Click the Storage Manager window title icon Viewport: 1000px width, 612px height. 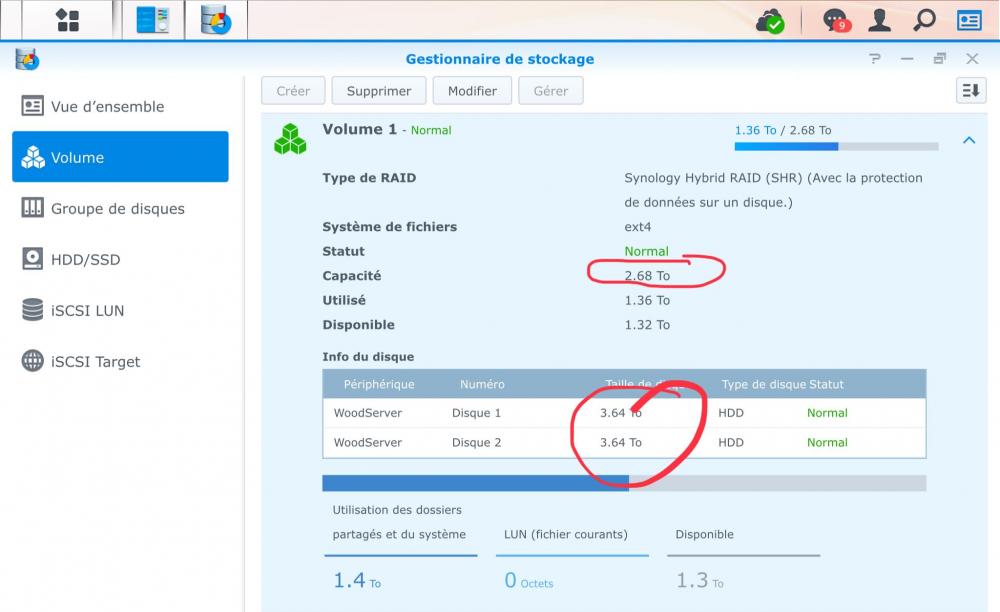click(27, 59)
